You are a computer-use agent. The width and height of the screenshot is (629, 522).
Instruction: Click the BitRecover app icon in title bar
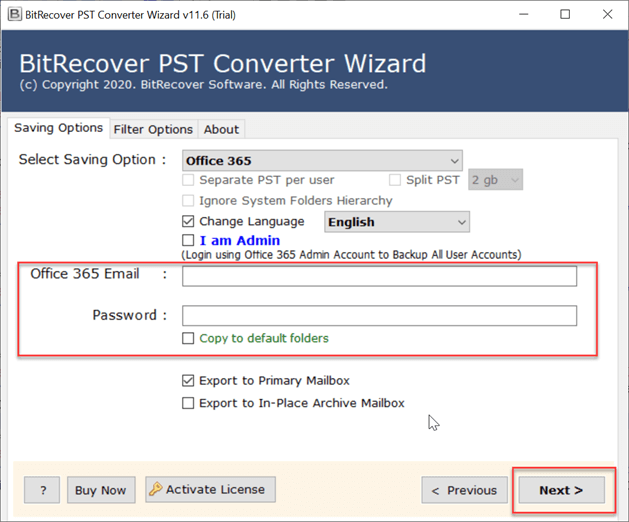pyautogui.click(x=11, y=14)
